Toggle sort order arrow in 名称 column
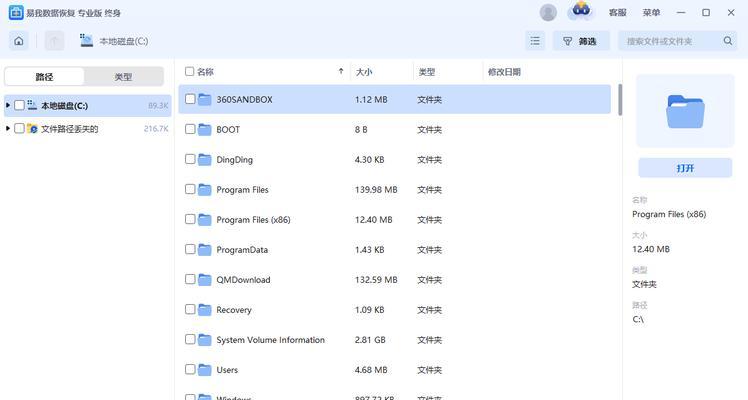This screenshot has width=748, height=400. pyautogui.click(x=341, y=72)
